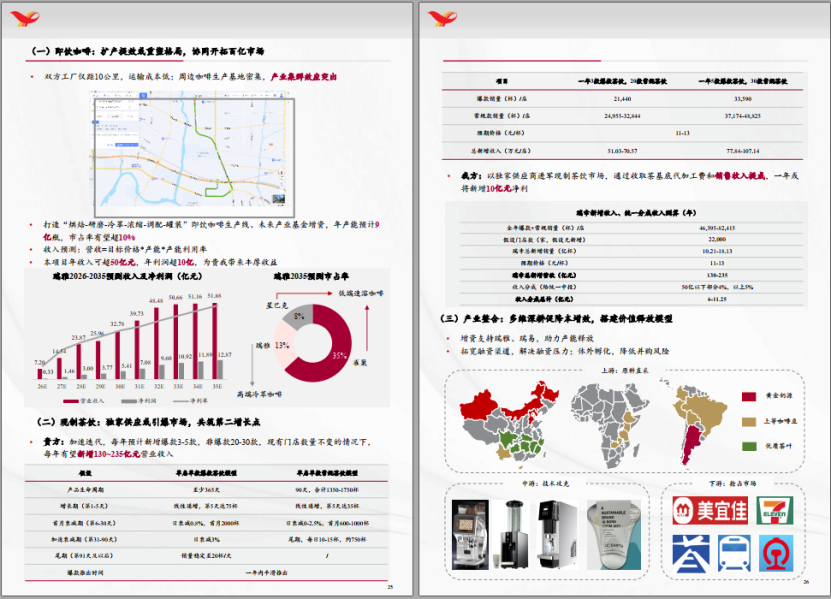Click the red logo on page 25
Screen dimensions: 831x599
point(25,19)
